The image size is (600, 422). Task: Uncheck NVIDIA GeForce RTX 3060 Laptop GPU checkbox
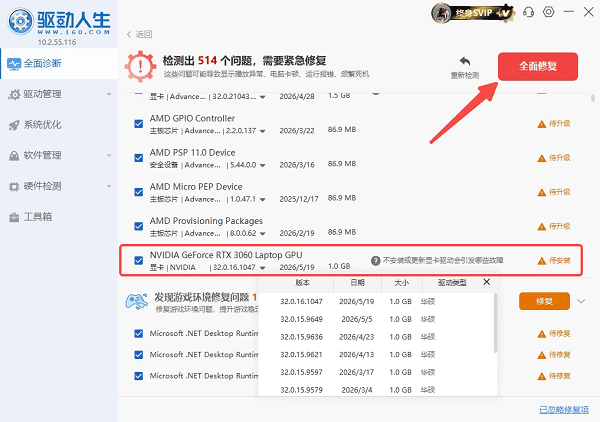139,261
